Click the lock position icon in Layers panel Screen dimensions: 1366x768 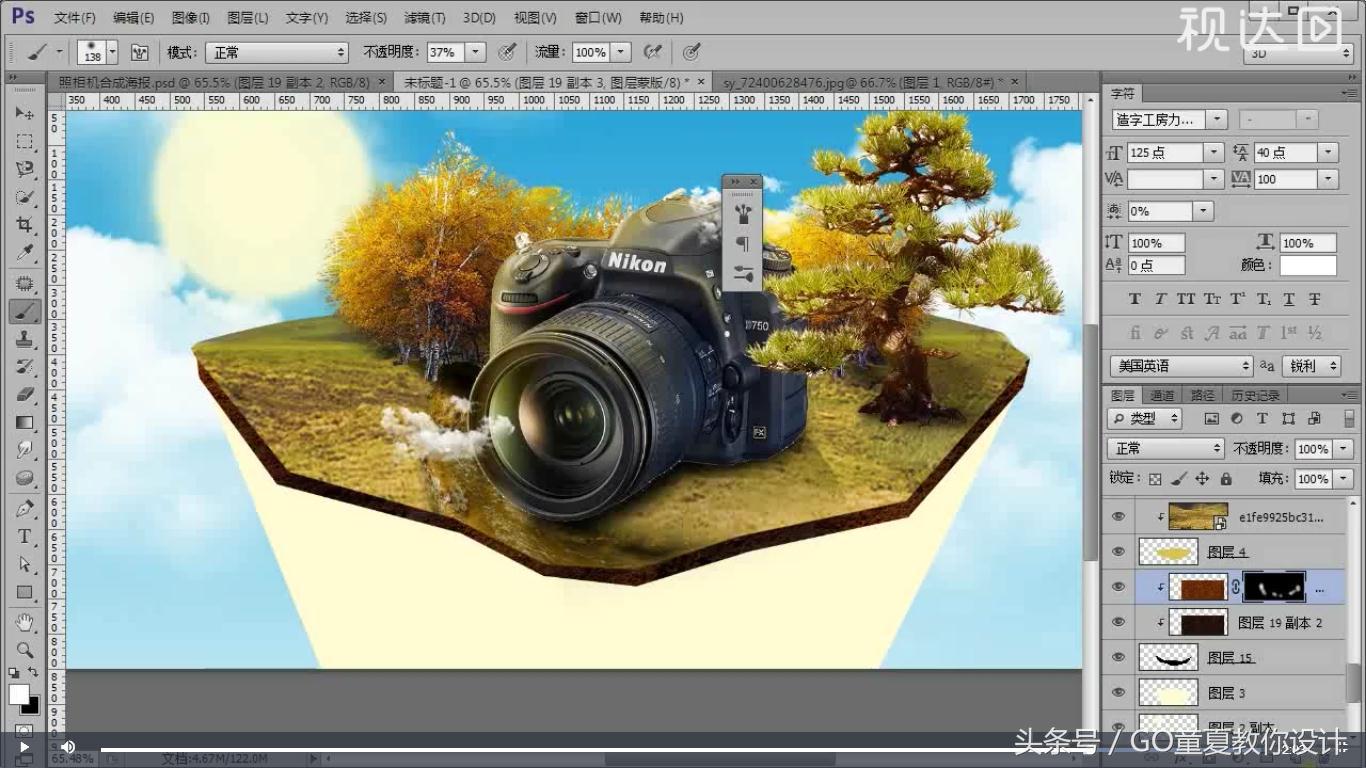[x=1205, y=479]
